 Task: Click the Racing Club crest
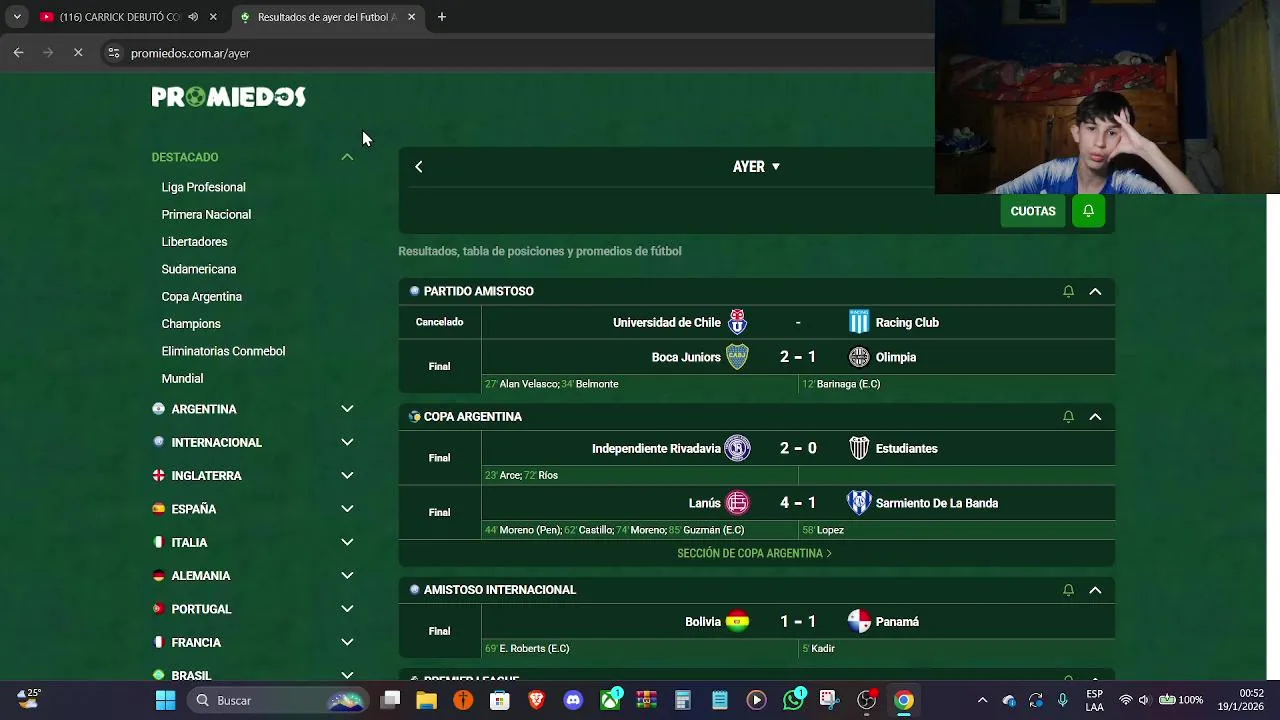pos(859,322)
